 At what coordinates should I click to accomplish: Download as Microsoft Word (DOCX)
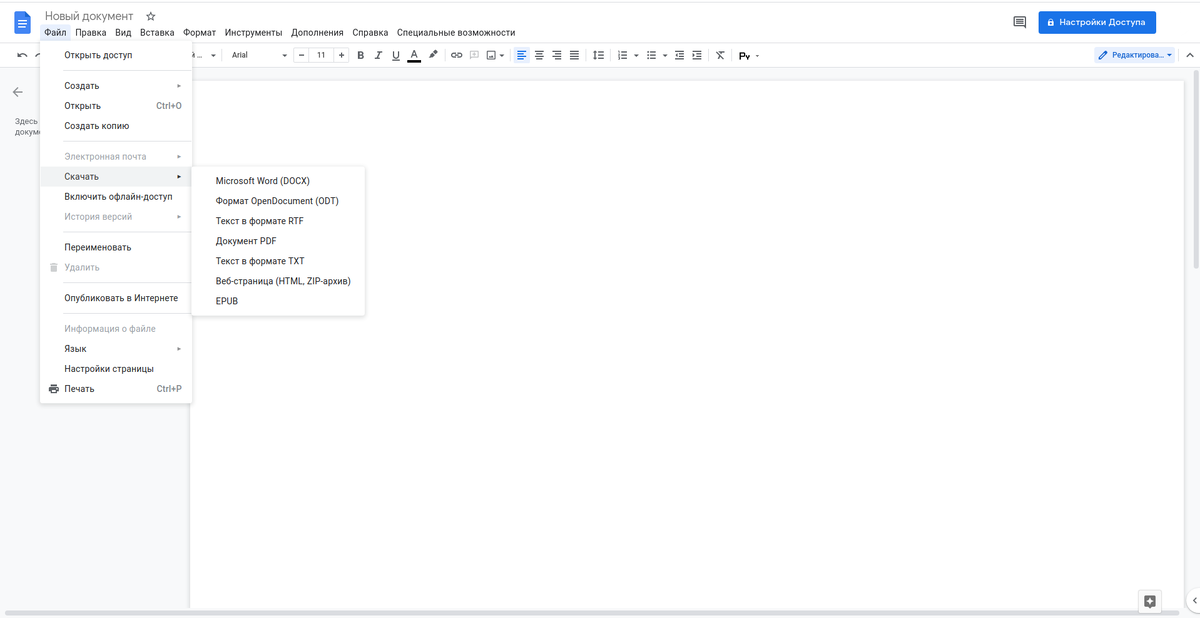tap(278, 181)
